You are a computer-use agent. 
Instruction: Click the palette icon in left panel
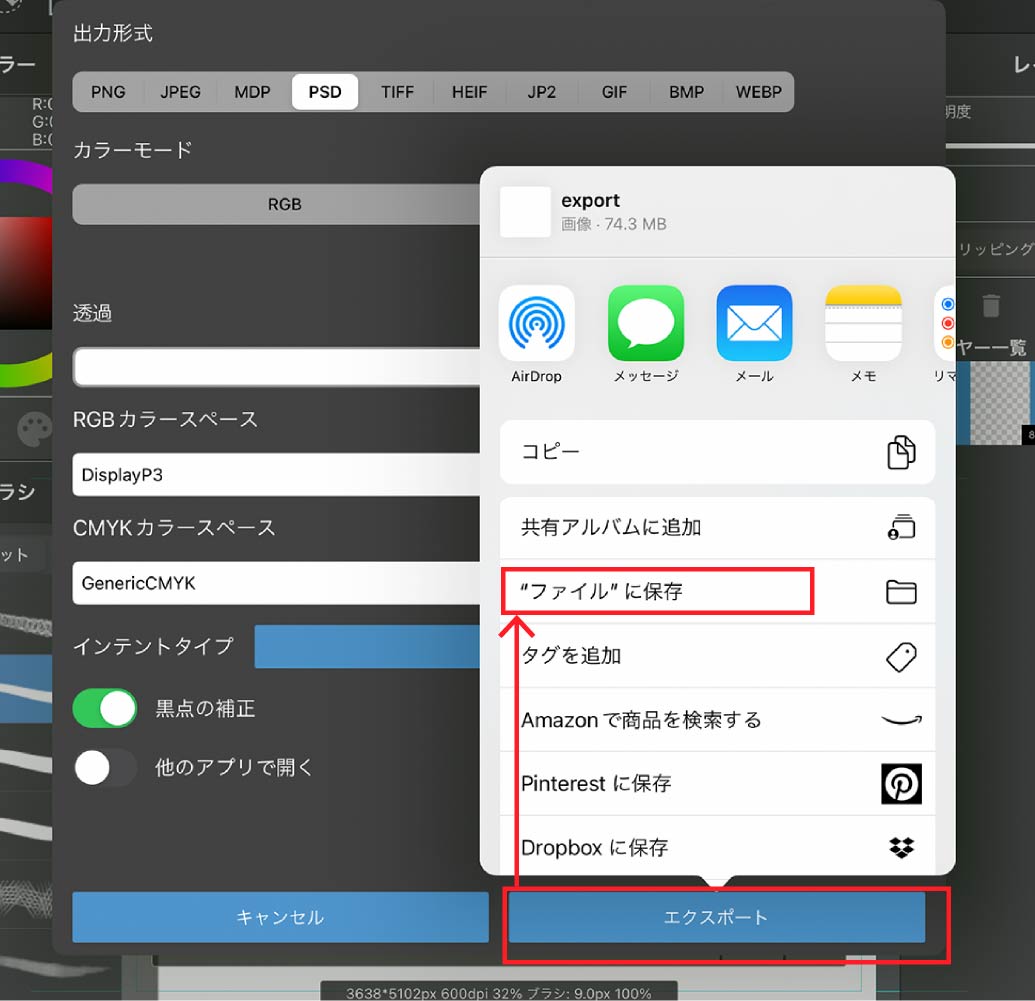[34, 431]
